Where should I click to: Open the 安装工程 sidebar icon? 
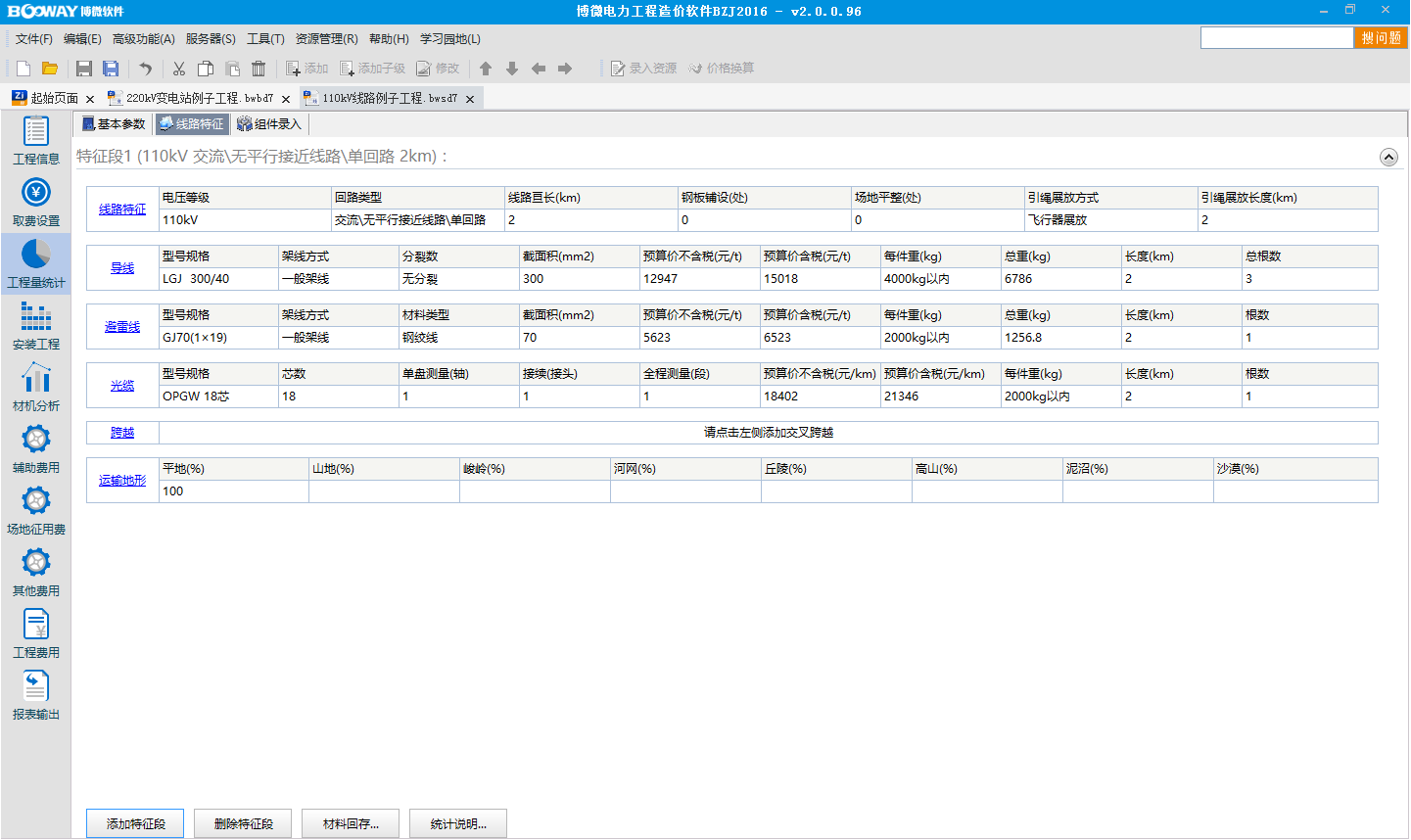pos(36,326)
